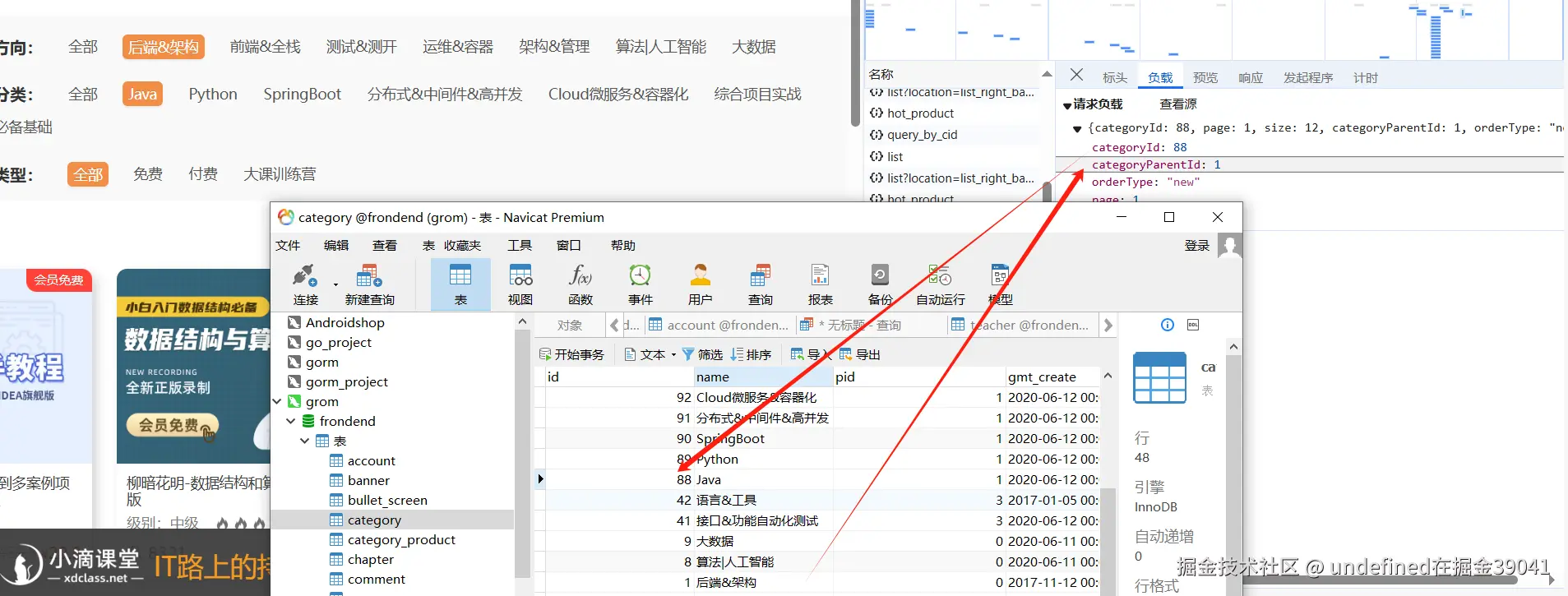
Task: Click the Navicat user avatar icon
Action: point(1229,246)
